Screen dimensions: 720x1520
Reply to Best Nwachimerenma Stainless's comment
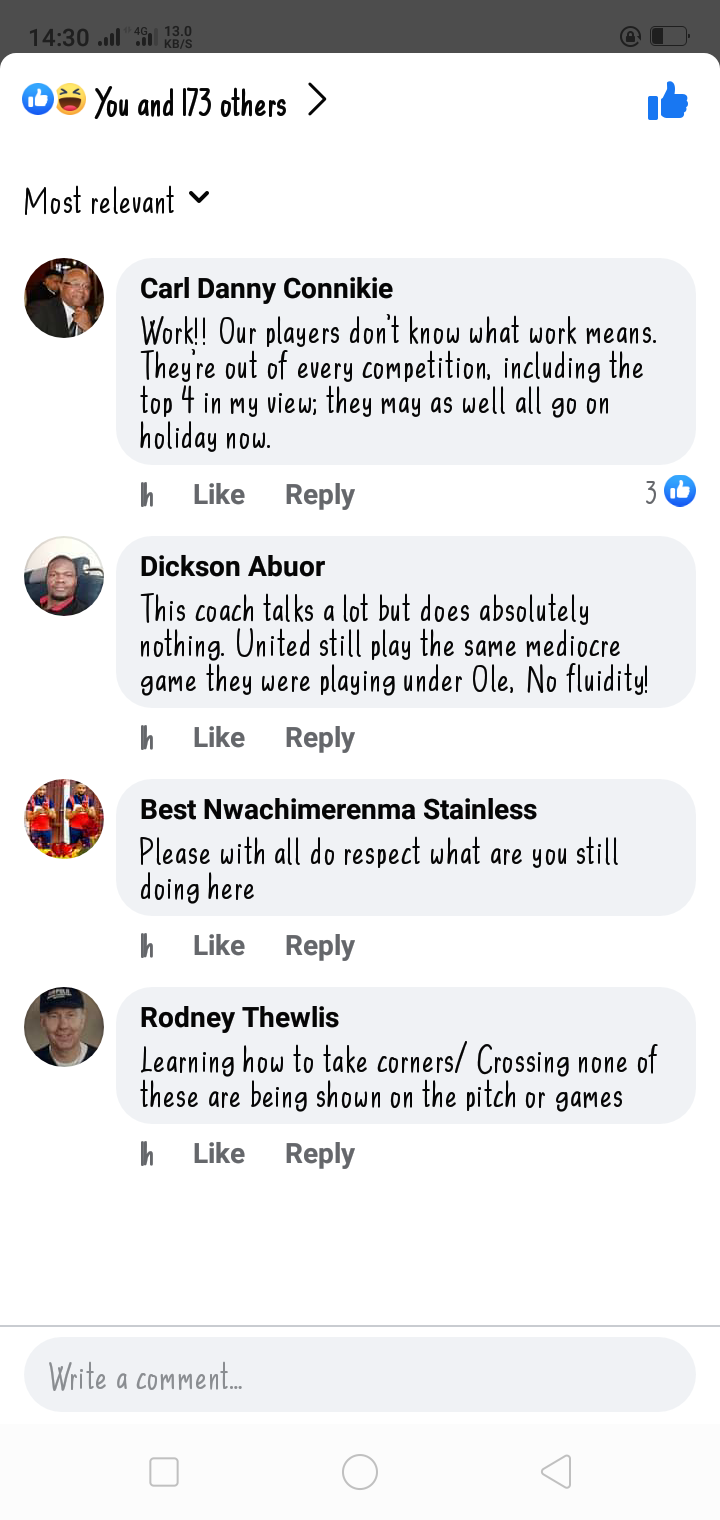320,946
